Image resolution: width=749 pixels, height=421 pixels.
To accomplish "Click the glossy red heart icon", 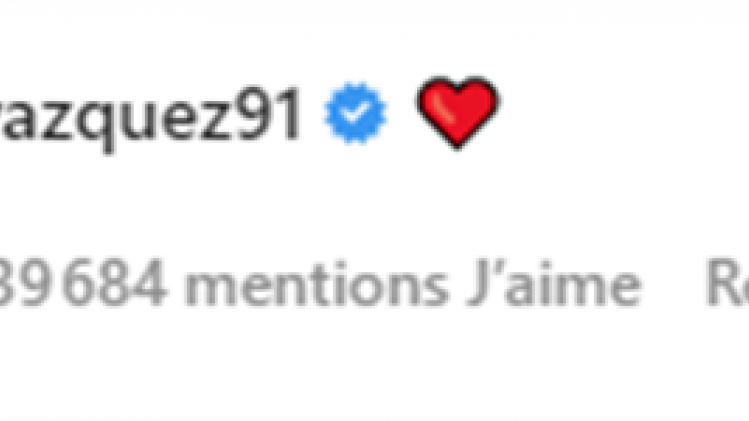I will point(458,112).
